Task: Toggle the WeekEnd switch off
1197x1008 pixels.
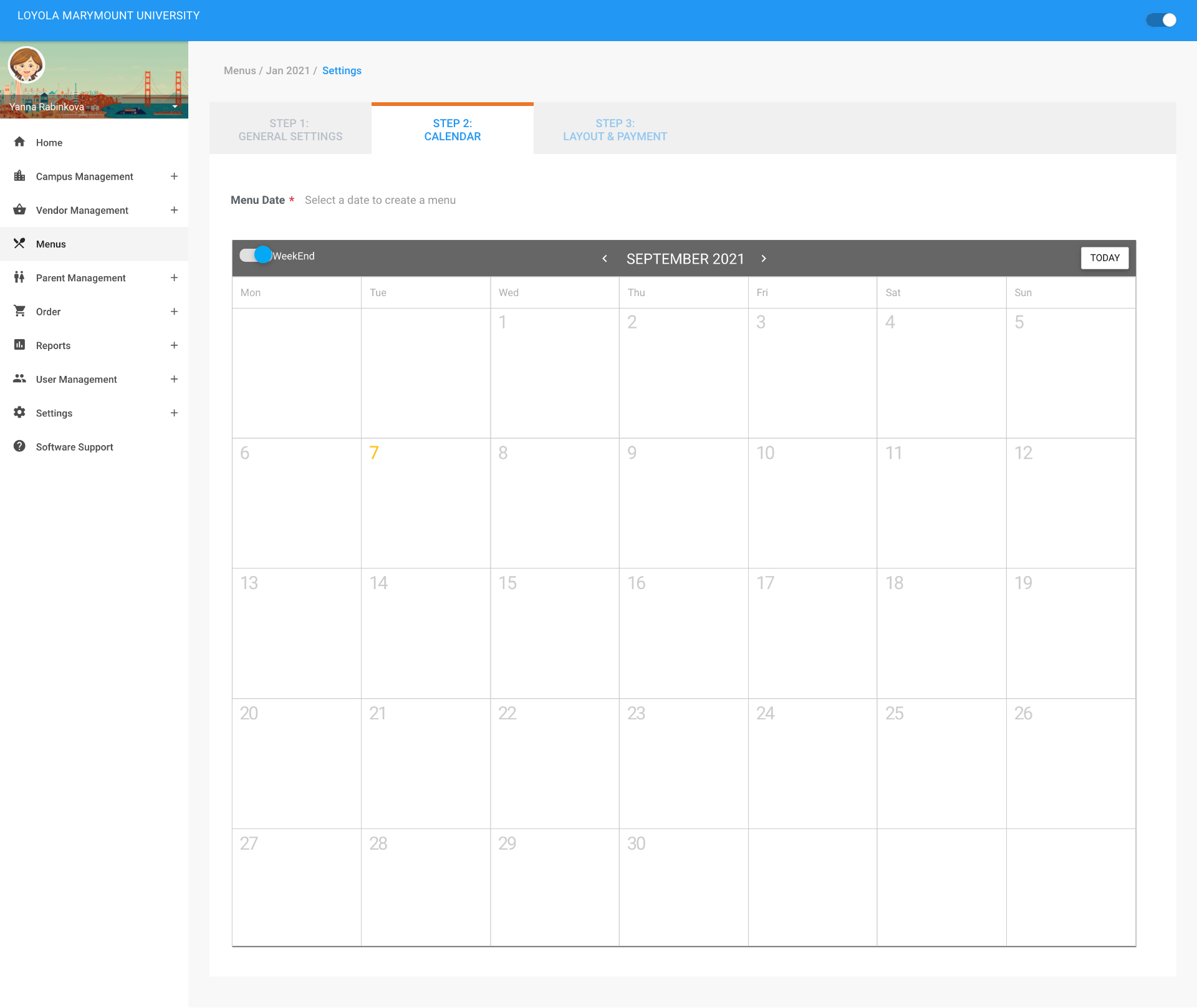Action: point(256,255)
